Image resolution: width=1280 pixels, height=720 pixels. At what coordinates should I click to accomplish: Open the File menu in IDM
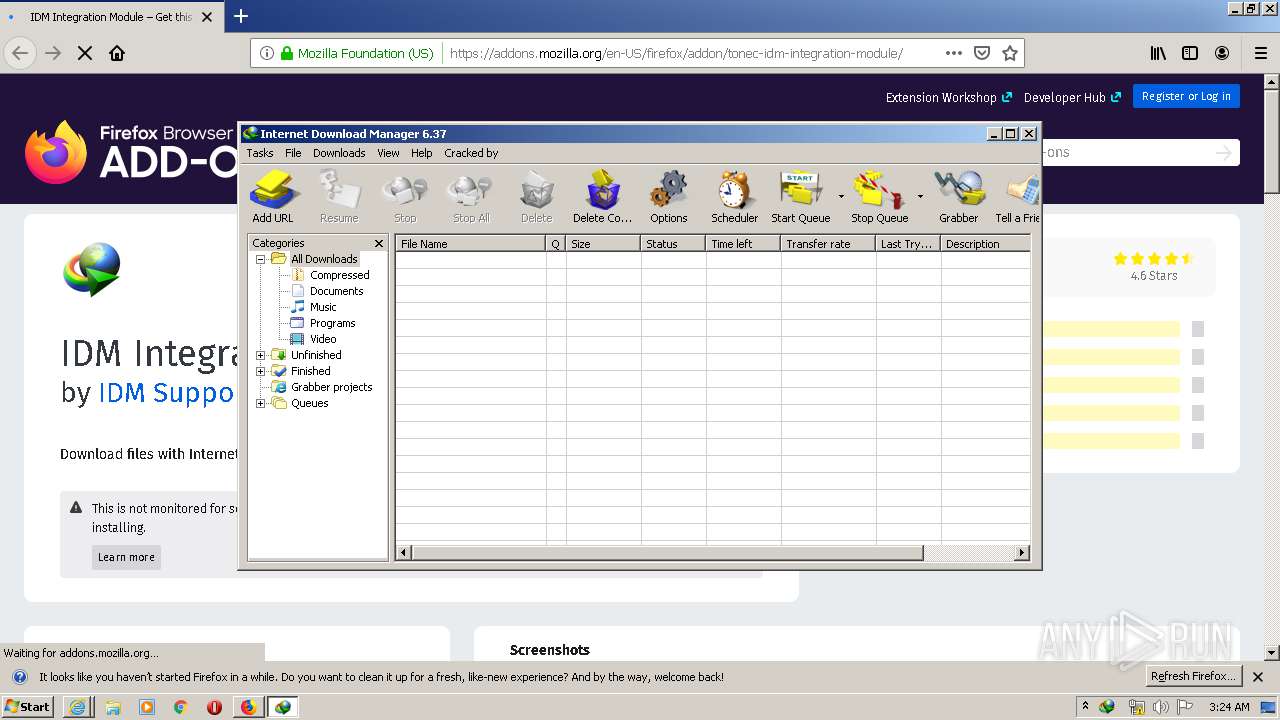(x=293, y=153)
